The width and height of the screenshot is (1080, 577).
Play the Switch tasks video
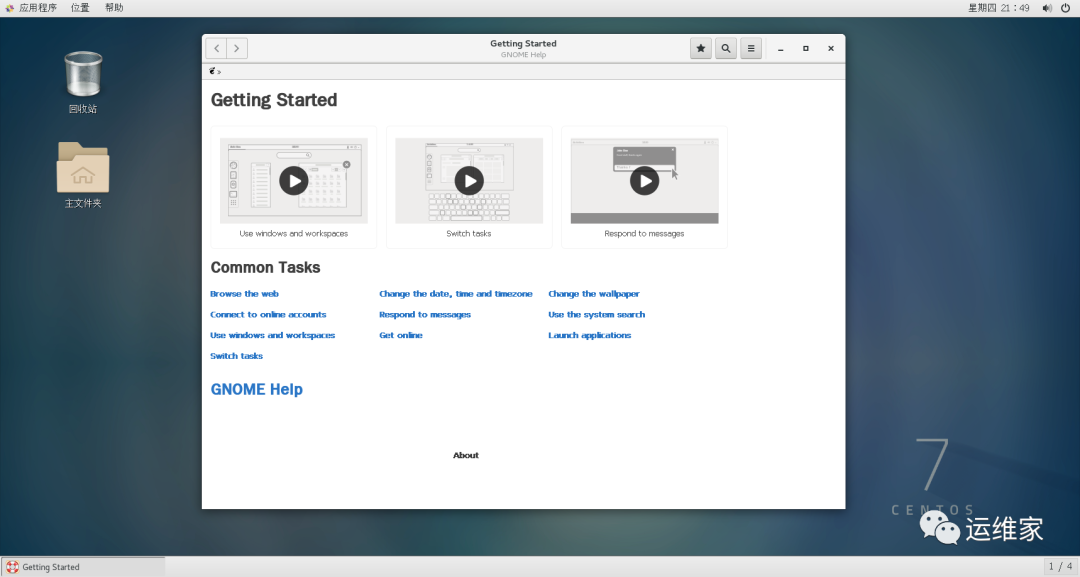469,181
